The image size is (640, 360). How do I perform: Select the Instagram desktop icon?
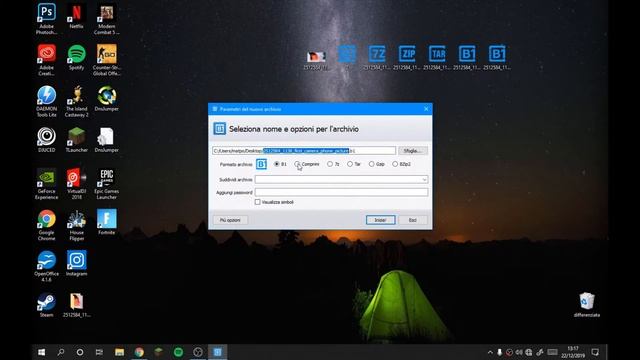click(x=76, y=264)
